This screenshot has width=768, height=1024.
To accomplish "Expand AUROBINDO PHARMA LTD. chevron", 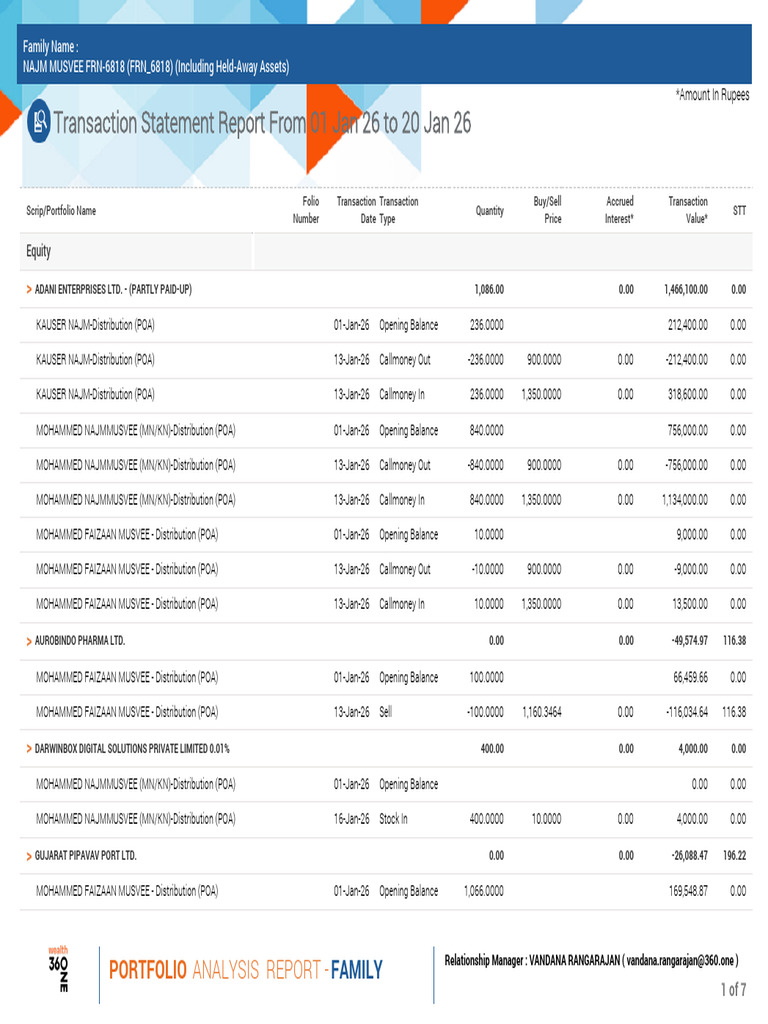I will (29, 641).
